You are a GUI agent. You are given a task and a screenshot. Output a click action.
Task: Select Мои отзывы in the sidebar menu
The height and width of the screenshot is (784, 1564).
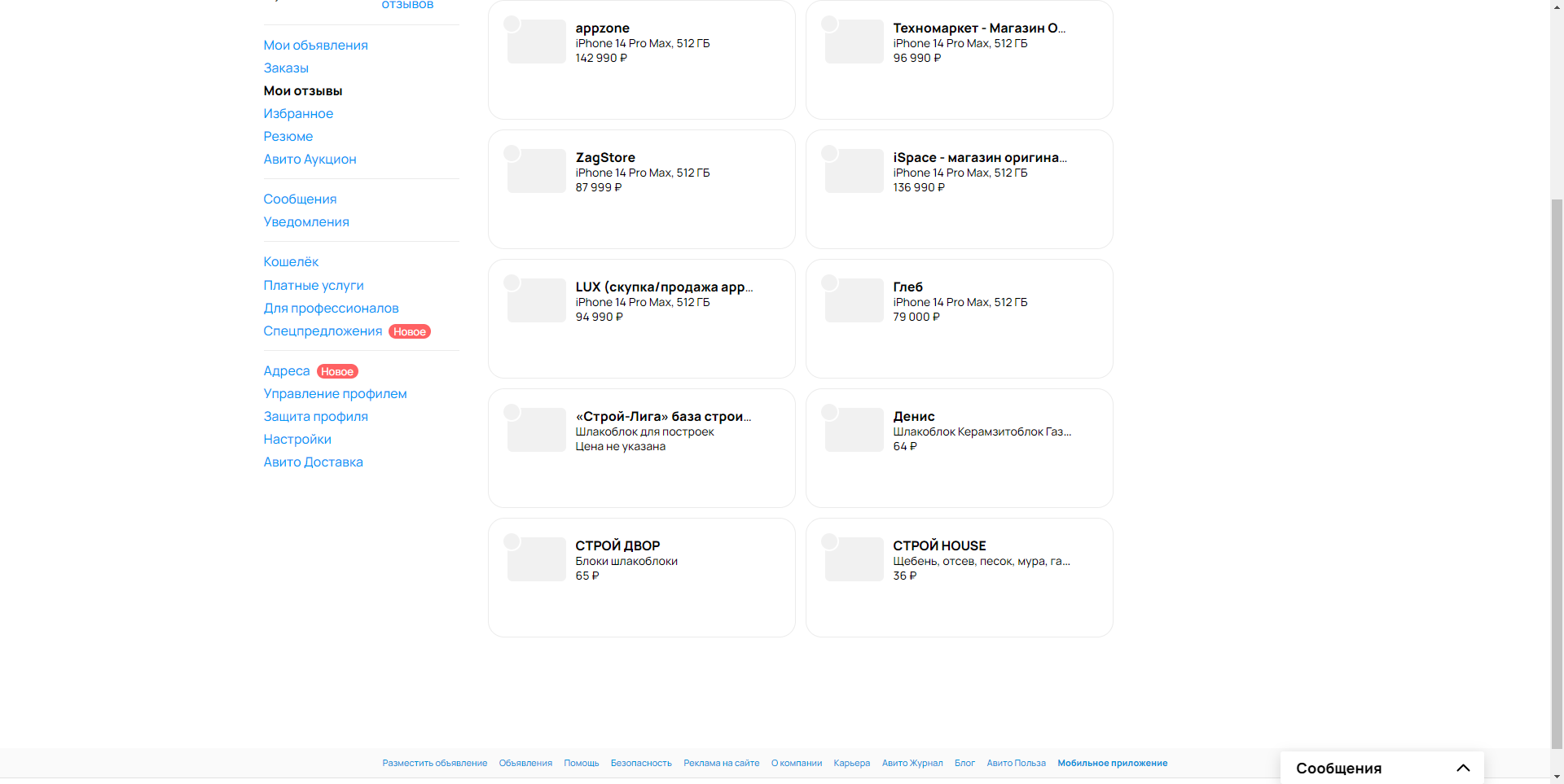pyautogui.click(x=303, y=90)
